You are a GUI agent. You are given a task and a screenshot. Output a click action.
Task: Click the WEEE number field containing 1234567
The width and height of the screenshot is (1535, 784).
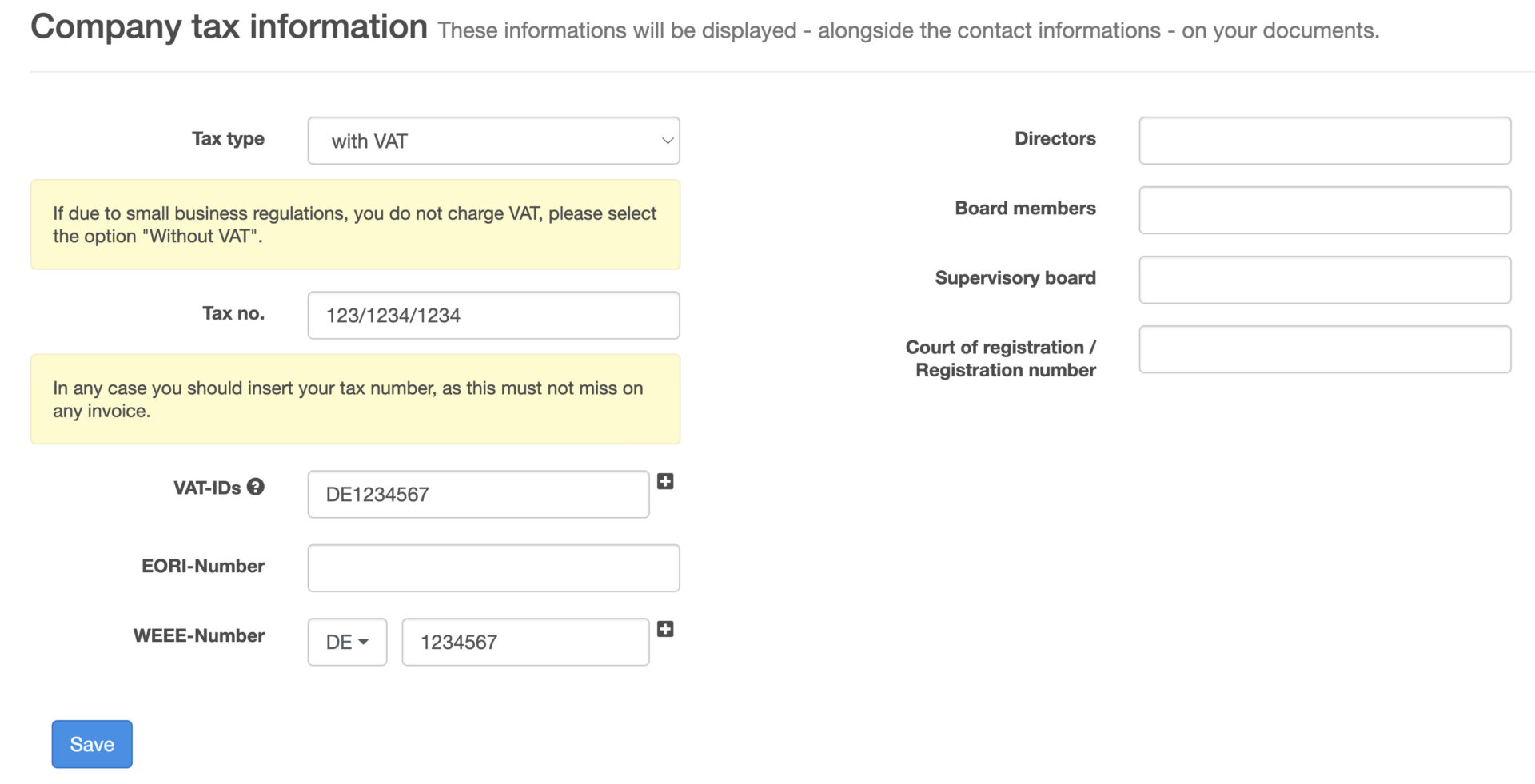pyautogui.click(x=525, y=642)
